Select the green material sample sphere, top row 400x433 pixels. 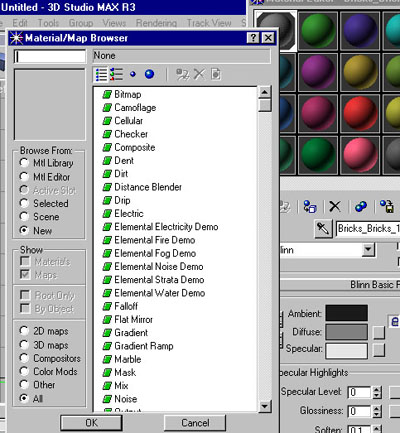tap(318, 30)
